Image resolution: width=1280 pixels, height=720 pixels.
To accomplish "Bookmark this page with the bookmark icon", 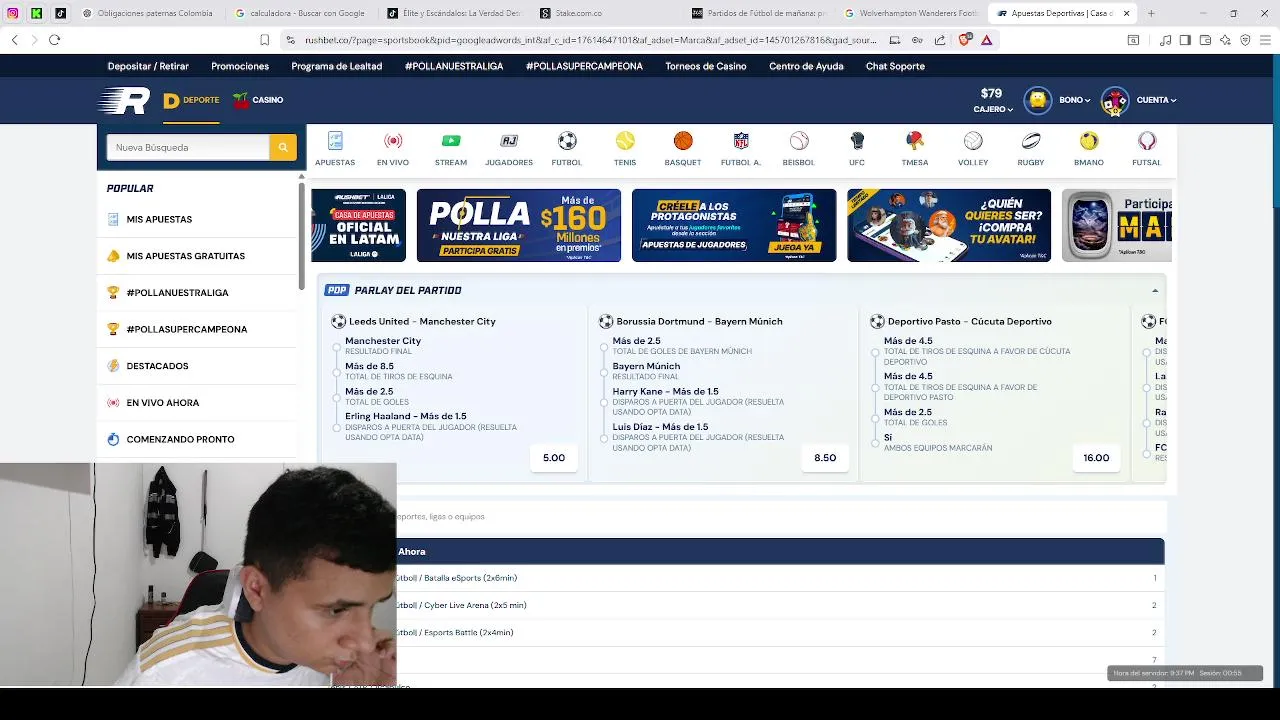I will 265,40.
